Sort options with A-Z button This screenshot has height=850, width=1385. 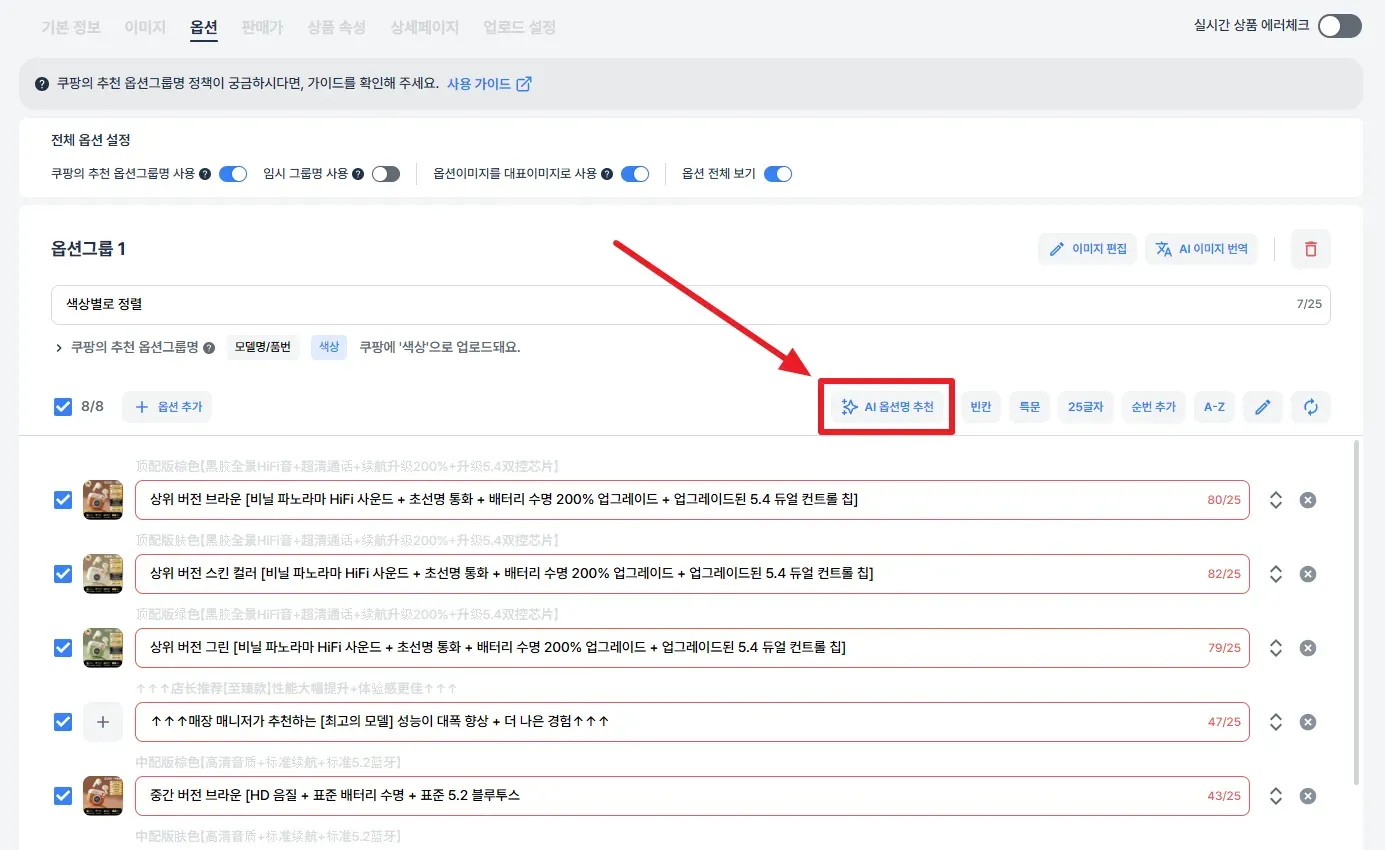1214,407
